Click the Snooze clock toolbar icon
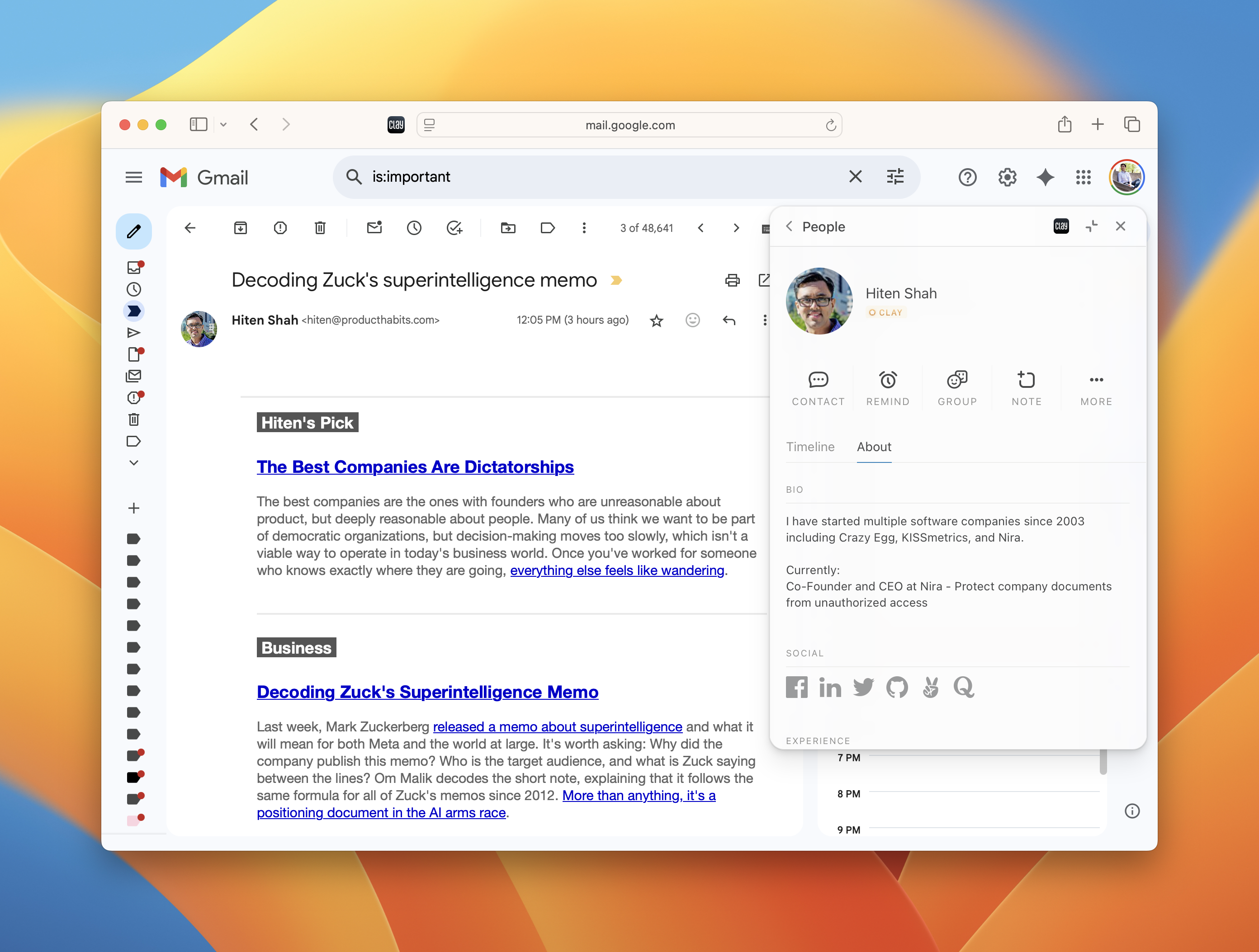 [x=414, y=228]
